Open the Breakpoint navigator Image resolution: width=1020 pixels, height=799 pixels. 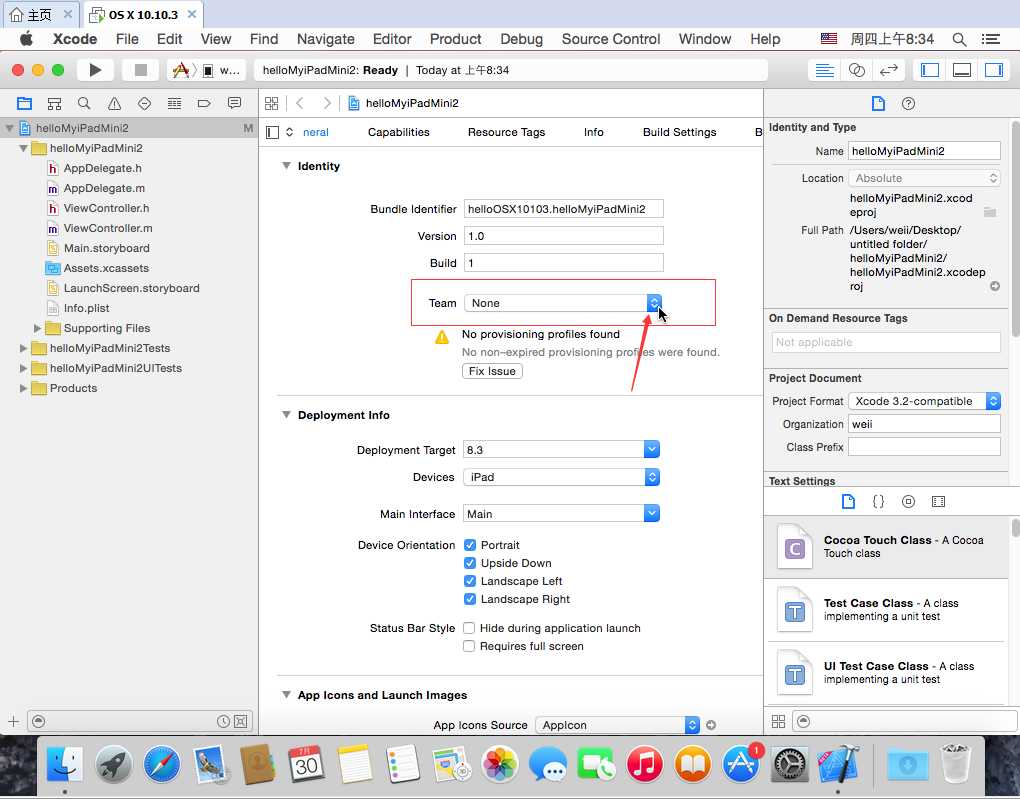pos(204,103)
